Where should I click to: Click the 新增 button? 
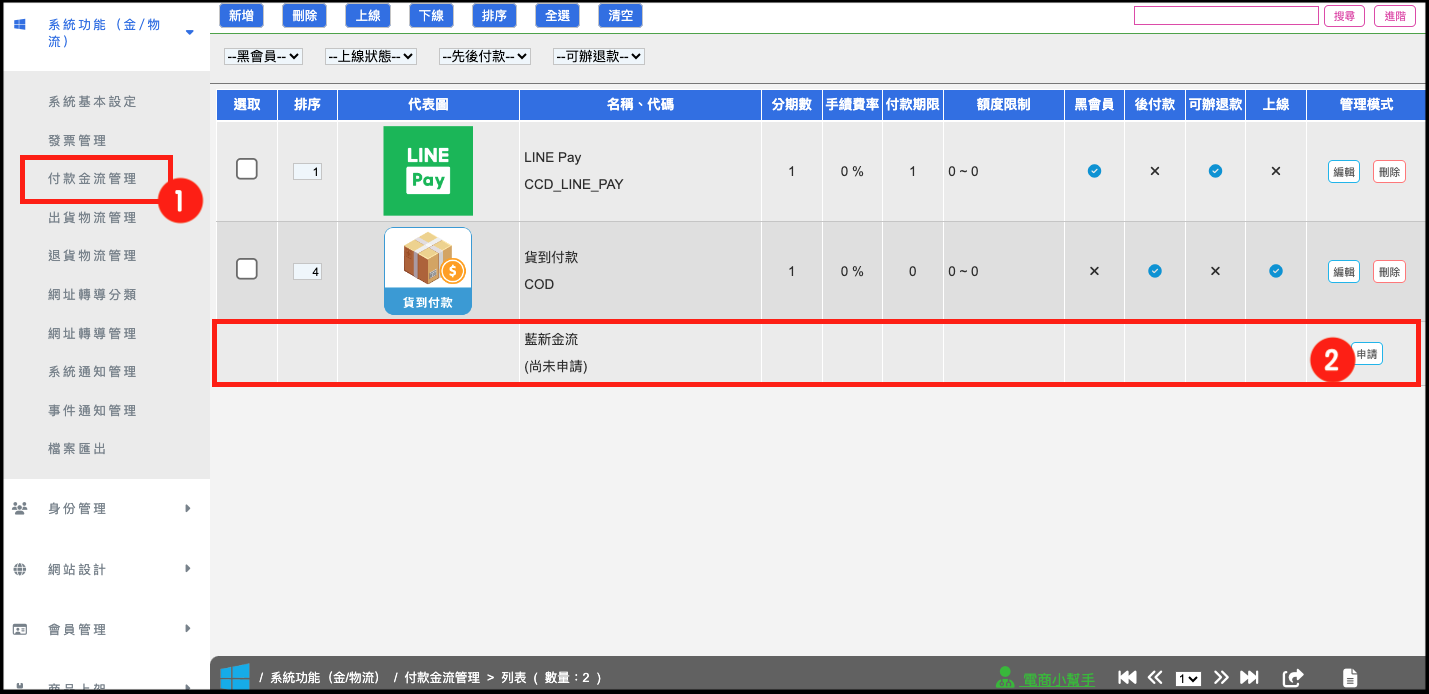241,15
